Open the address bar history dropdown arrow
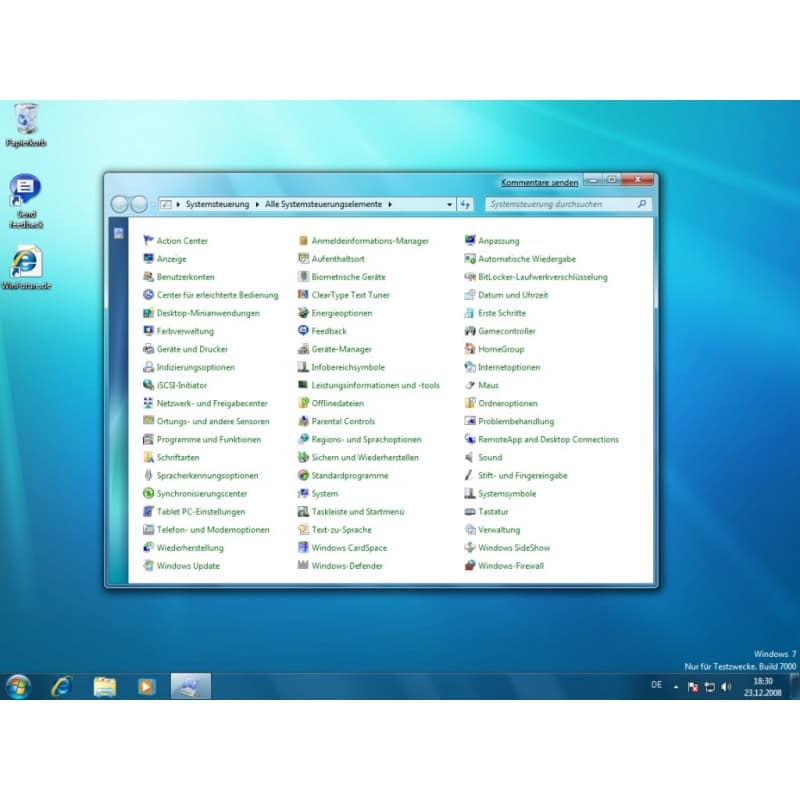The width and height of the screenshot is (800, 800). coord(449,205)
